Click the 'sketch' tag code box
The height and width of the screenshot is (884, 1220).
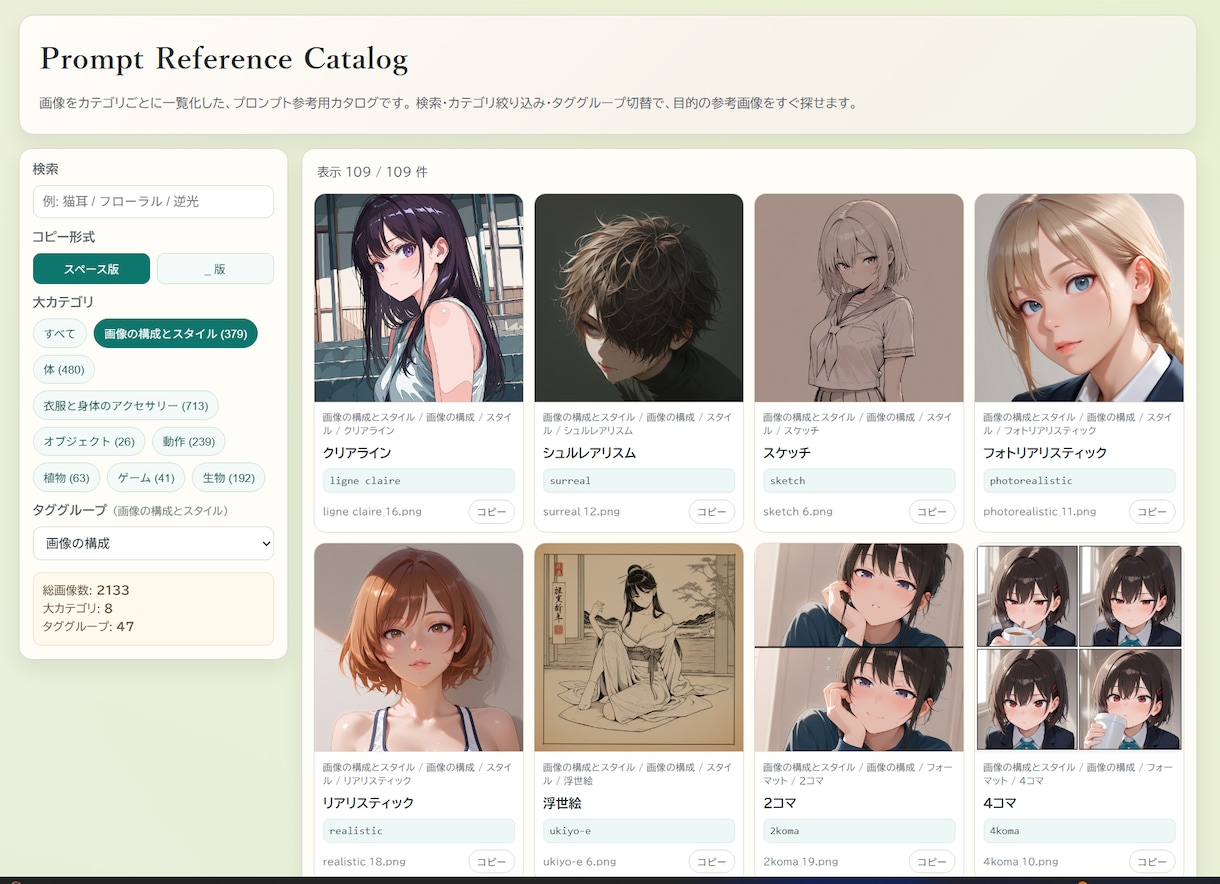point(859,481)
